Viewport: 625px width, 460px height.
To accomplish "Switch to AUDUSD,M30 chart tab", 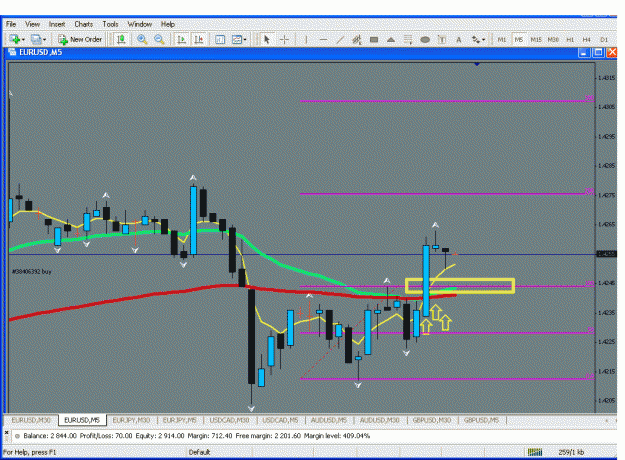I will point(379,420).
